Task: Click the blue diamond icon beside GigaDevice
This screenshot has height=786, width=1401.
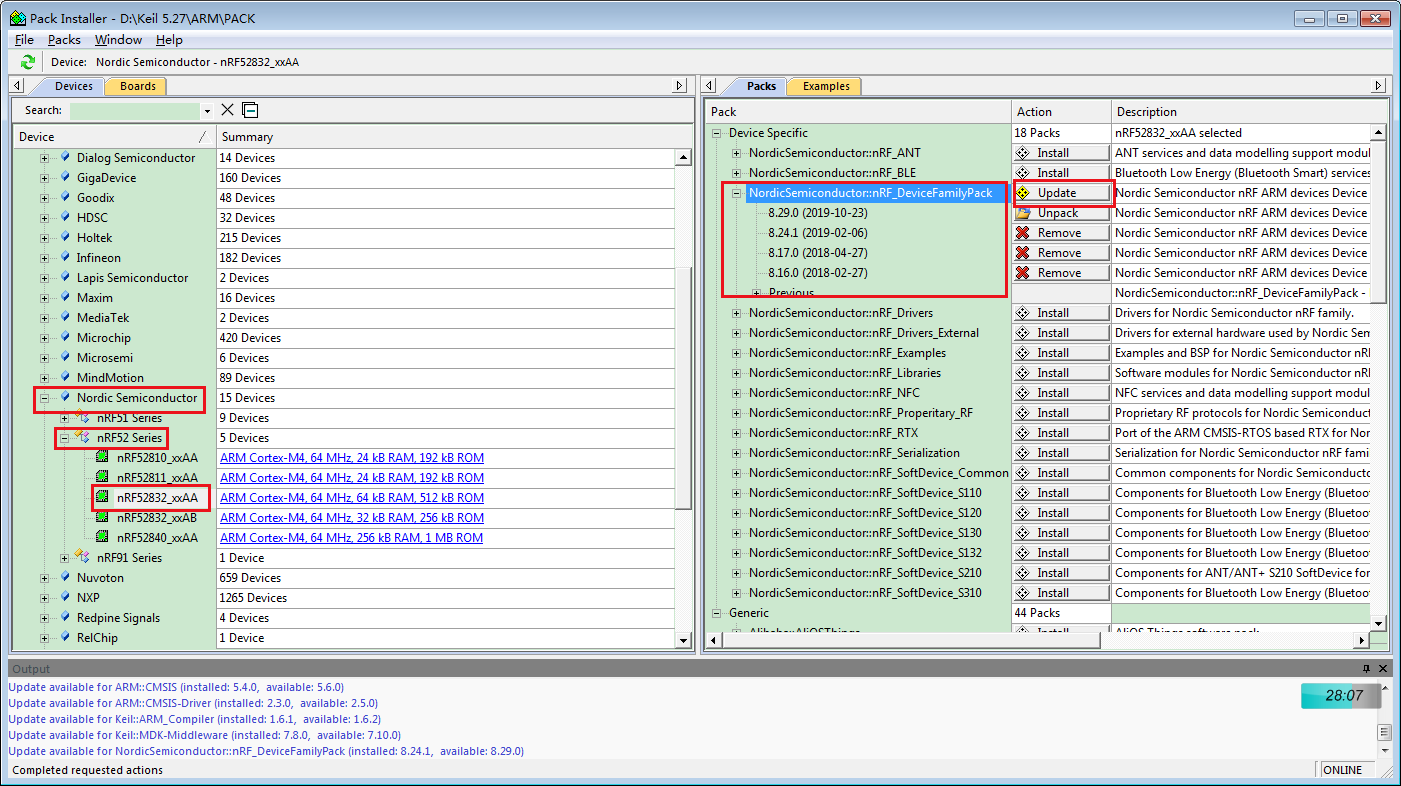Action: (x=65, y=178)
